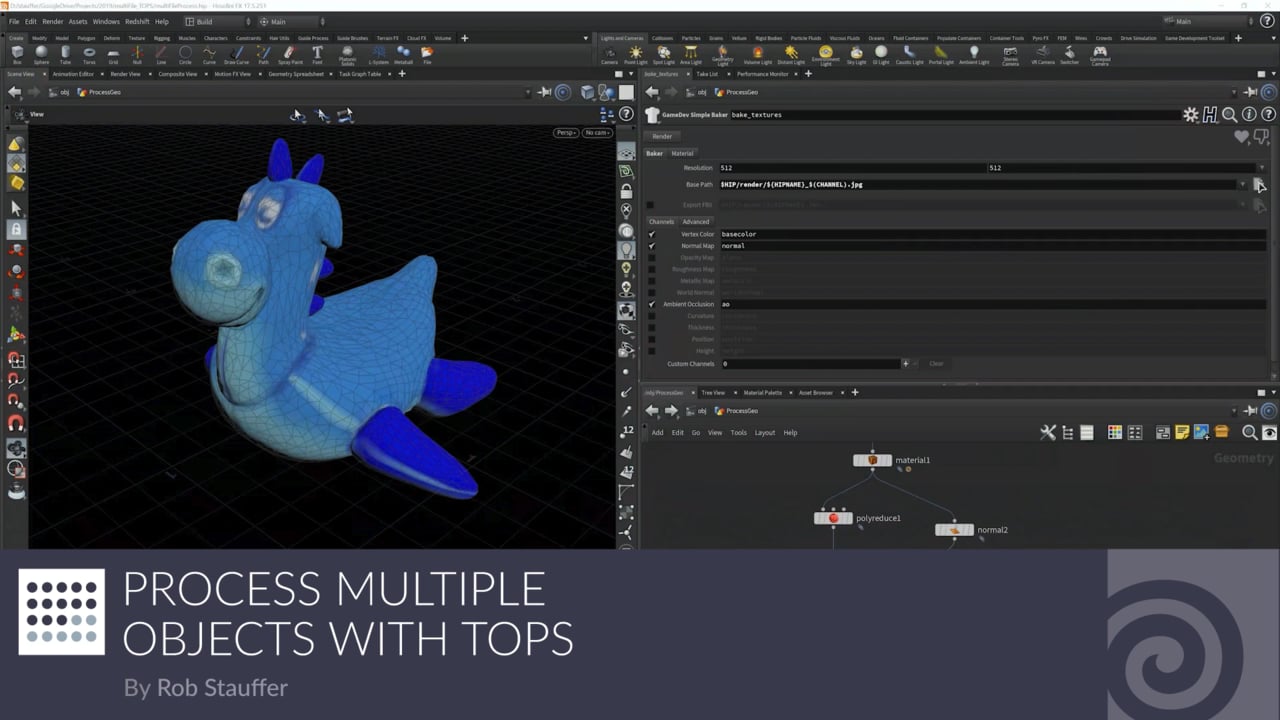Click the plus button for Custom Channels
This screenshot has height=720, width=1280.
click(905, 364)
